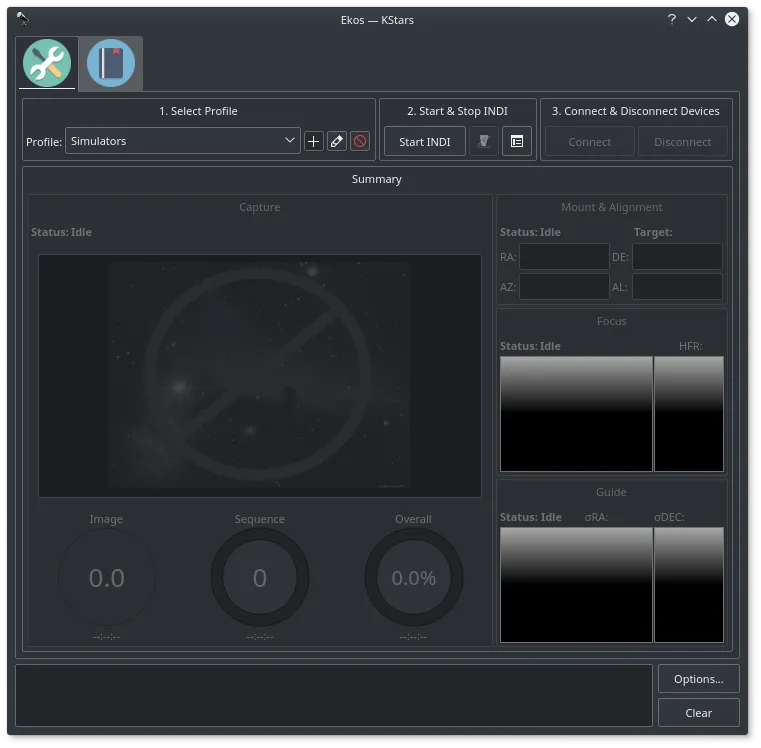Screen dimensions: 761x748
Task: Click the Disconnect devices button
Action: coord(682,141)
